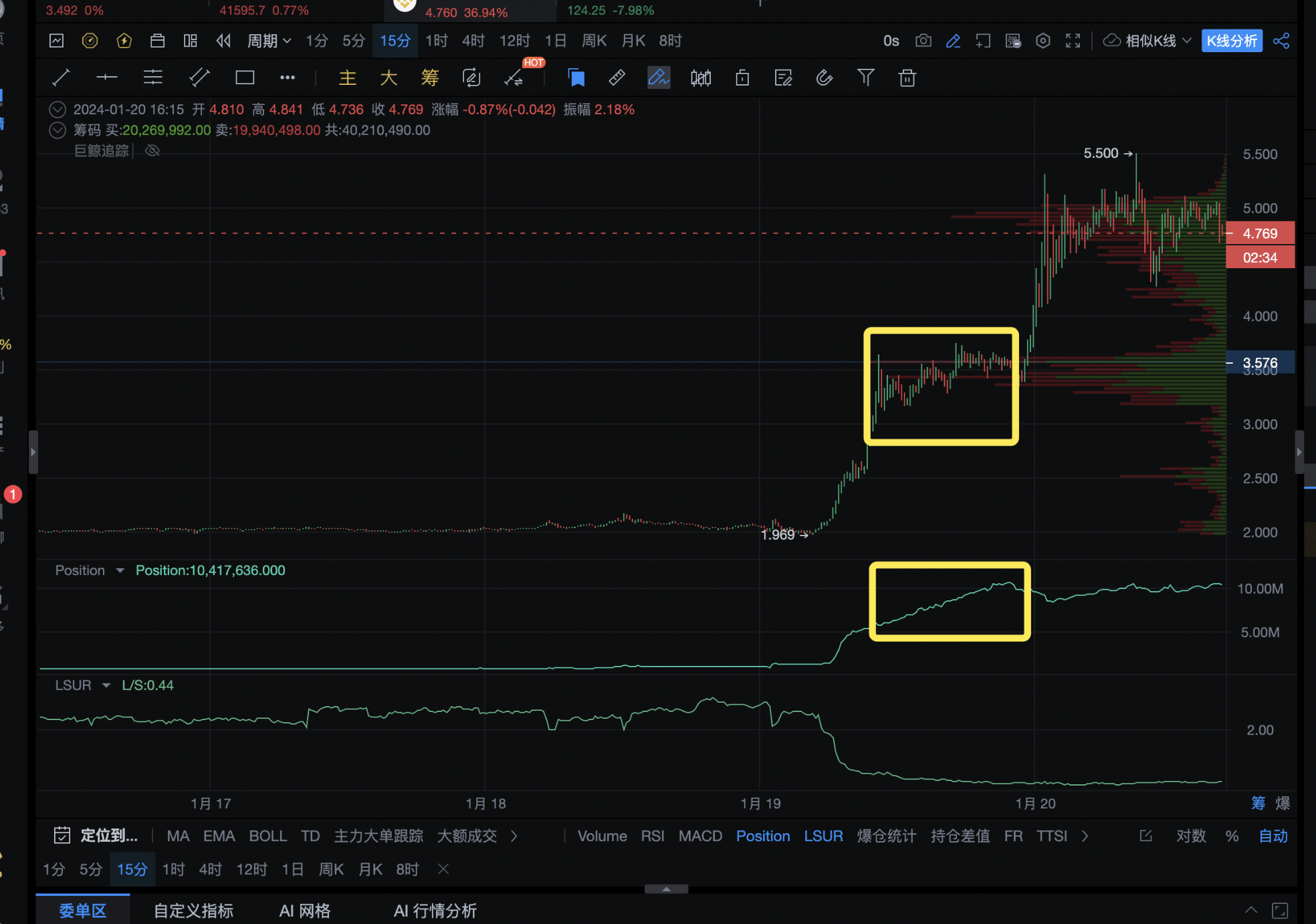Open the LSUR indicator dropdown arrow
Viewport: 1316px width, 924px height.
point(106,685)
